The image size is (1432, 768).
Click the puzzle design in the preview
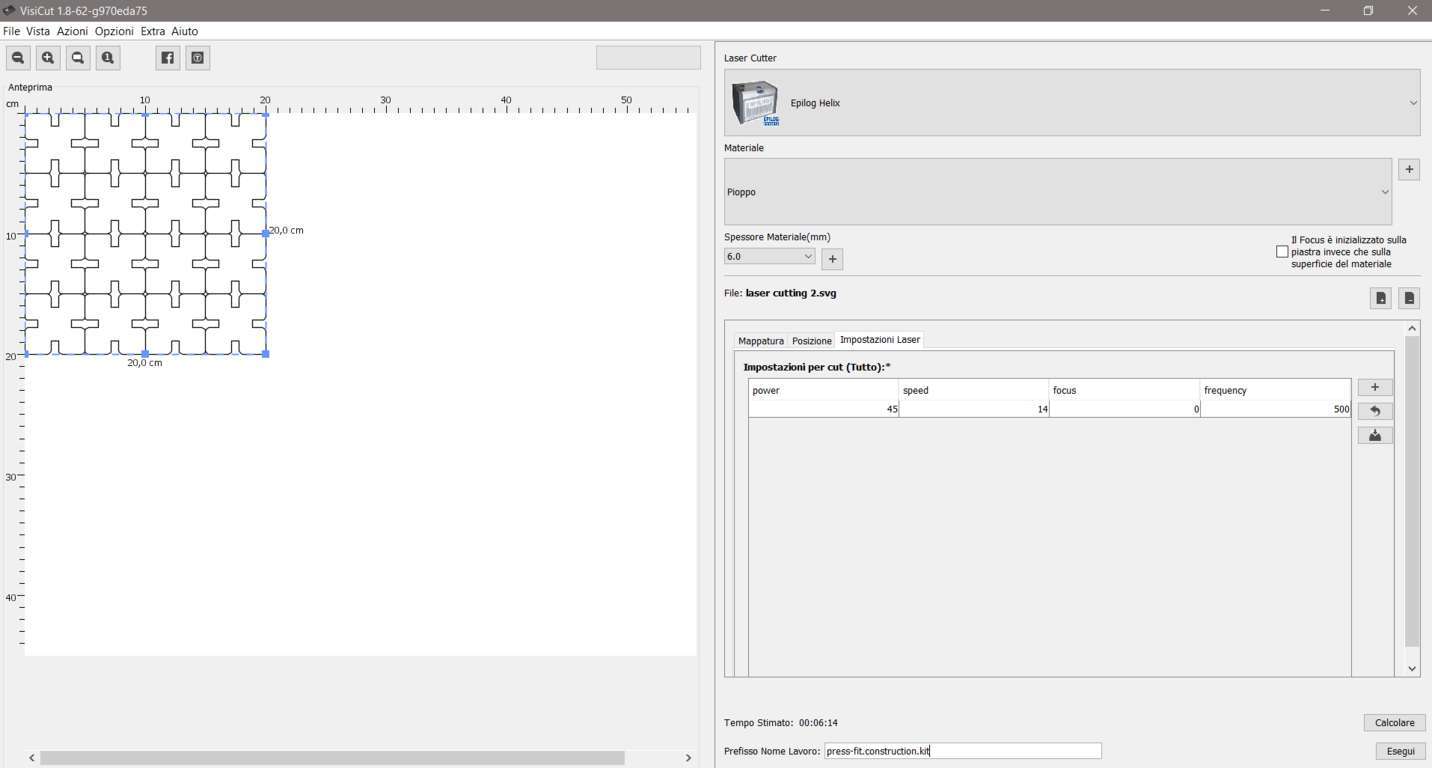pos(145,233)
